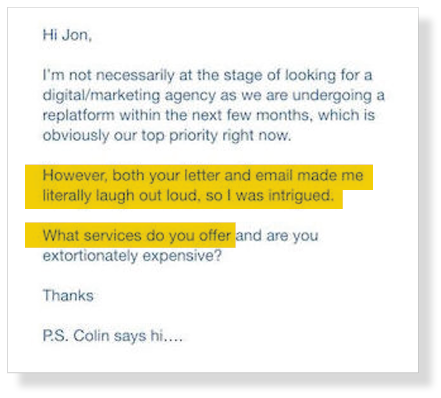The height and width of the screenshot is (398, 441).
Task: Click the sign-off 'Thanks'
Action: (68, 296)
